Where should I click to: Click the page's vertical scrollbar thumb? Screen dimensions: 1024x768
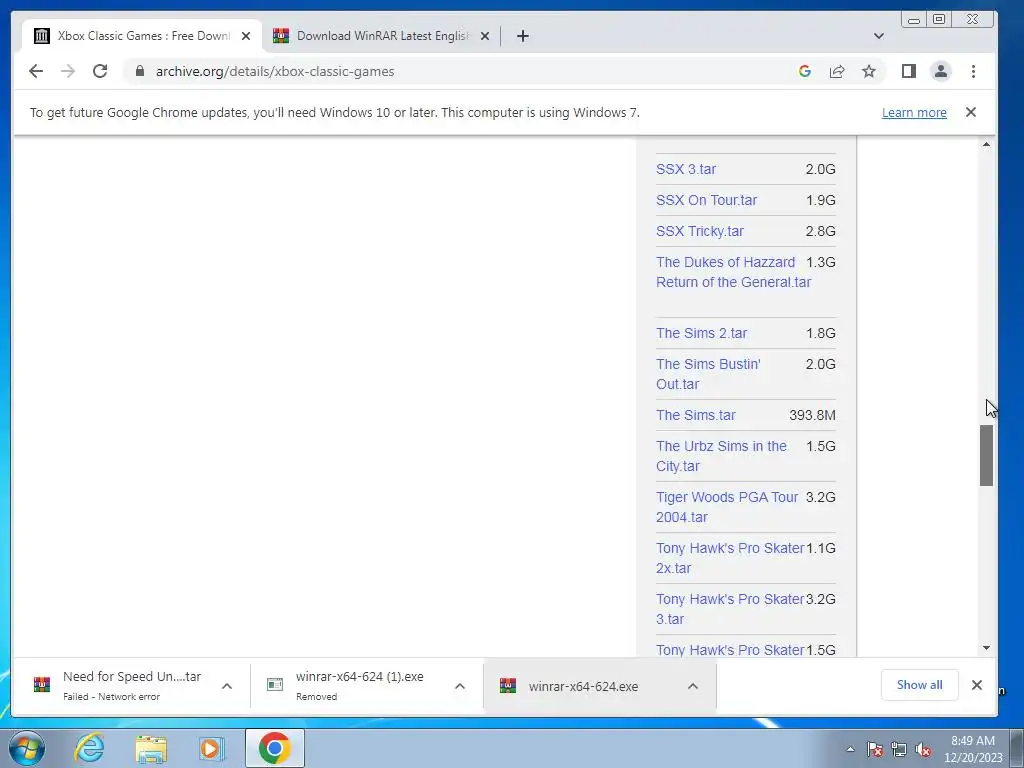click(x=986, y=455)
